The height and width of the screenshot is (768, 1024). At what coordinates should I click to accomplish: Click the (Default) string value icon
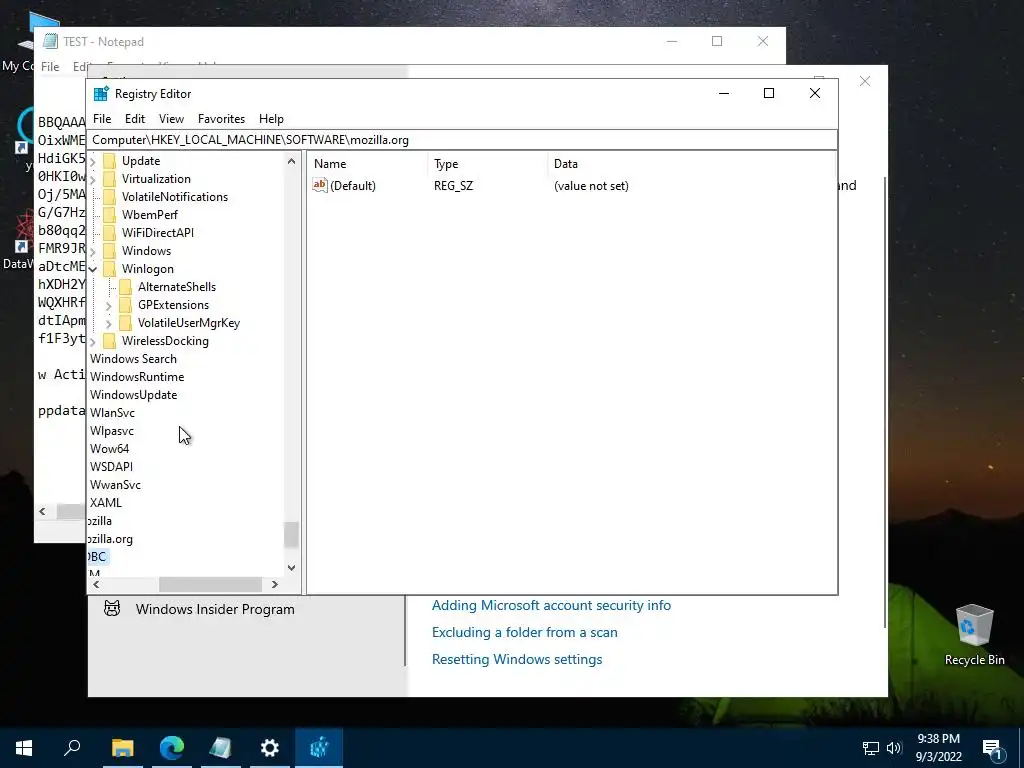319,185
